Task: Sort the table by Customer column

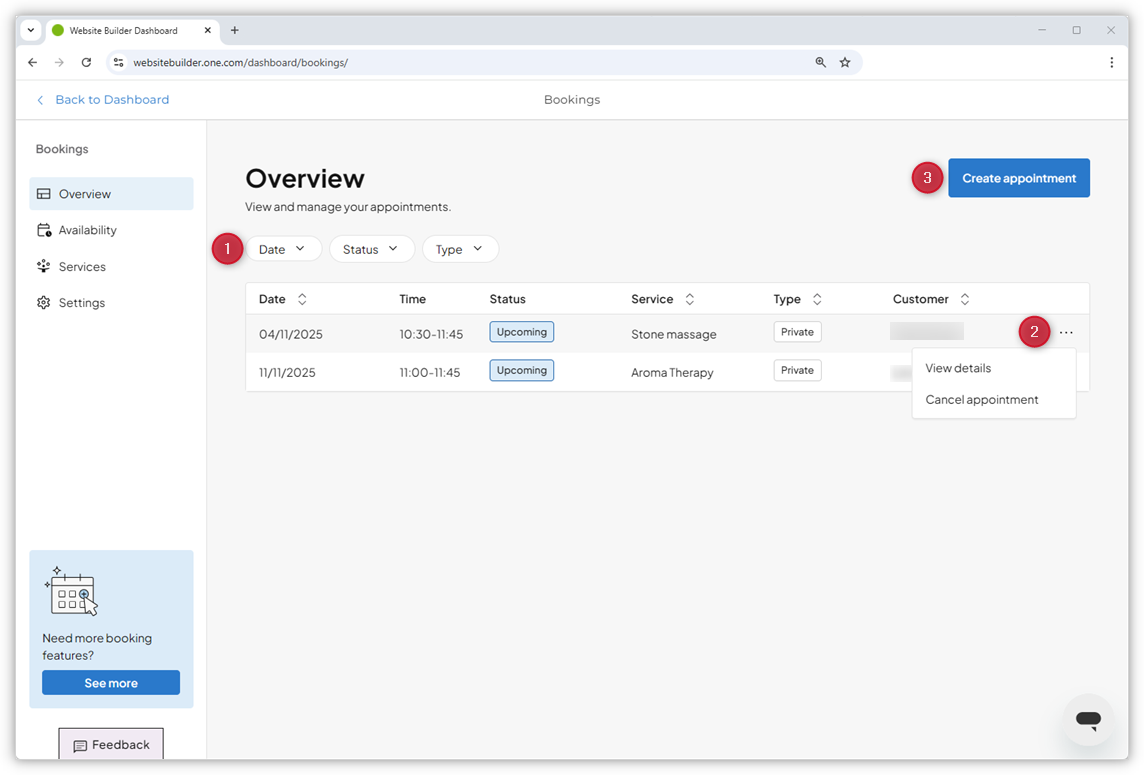Action: pyautogui.click(x=964, y=298)
